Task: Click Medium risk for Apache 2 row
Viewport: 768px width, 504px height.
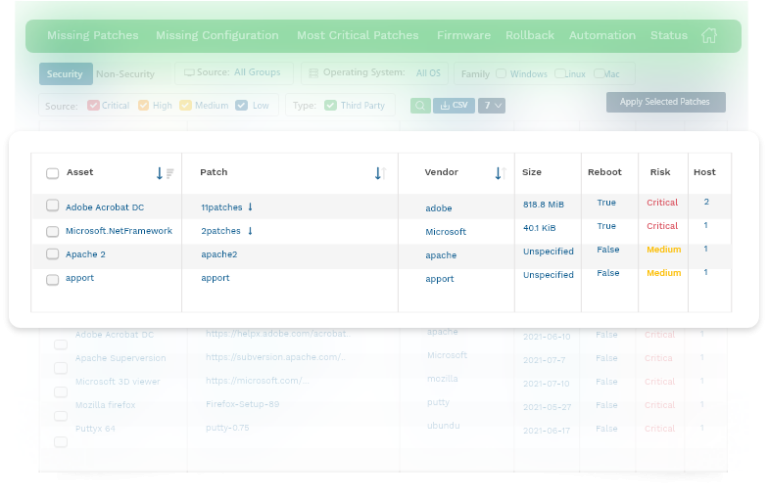Action: pyautogui.click(x=664, y=249)
